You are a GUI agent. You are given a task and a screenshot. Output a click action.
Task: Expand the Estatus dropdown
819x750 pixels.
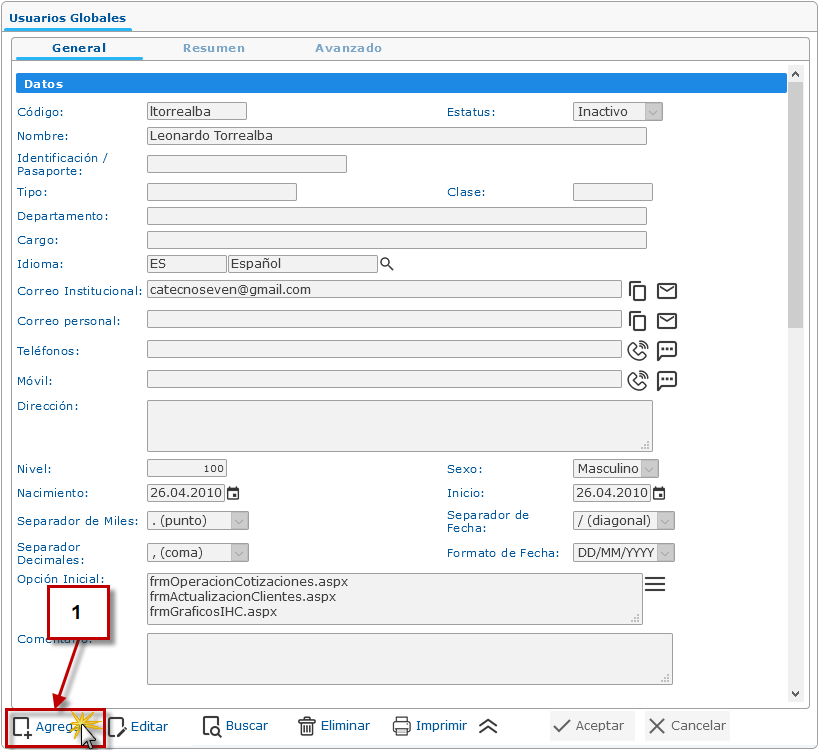click(652, 112)
